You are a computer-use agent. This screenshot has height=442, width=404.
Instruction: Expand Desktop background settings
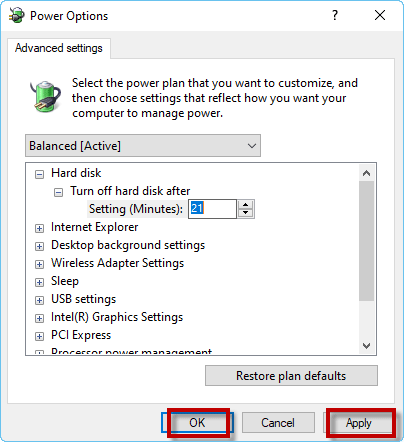point(39,246)
